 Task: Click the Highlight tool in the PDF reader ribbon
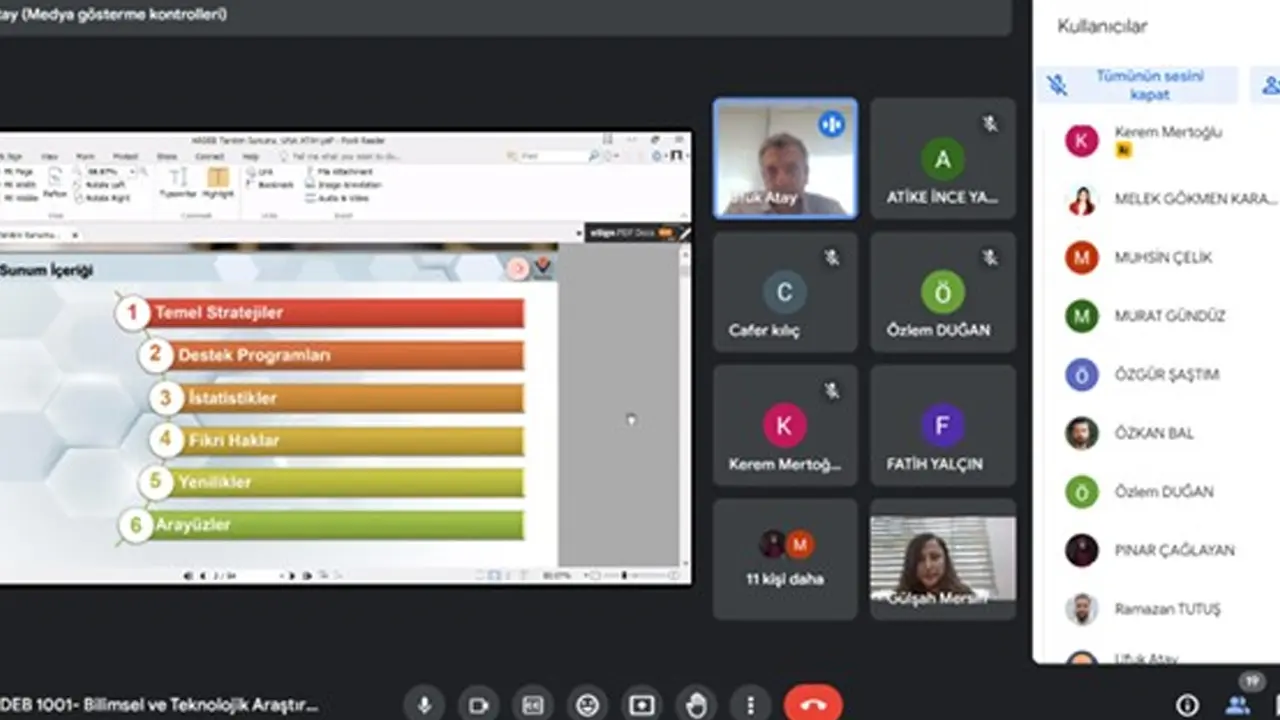point(218,182)
